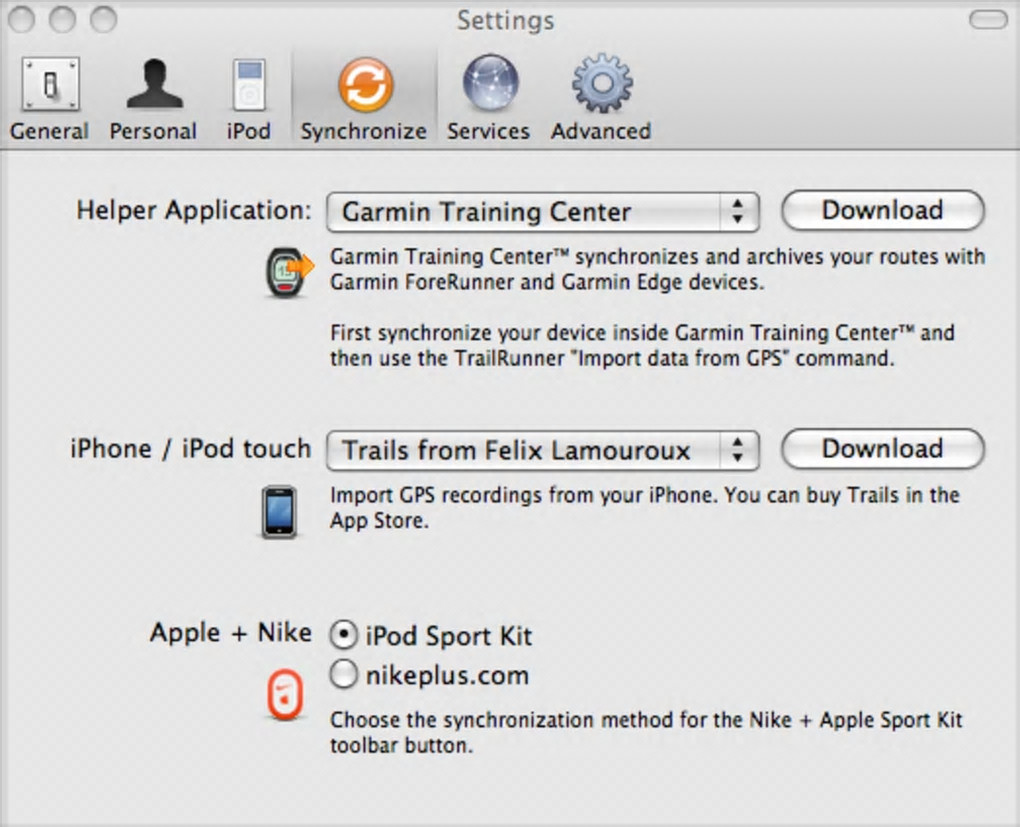Open the iPod settings icon

[x=249, y=85]
